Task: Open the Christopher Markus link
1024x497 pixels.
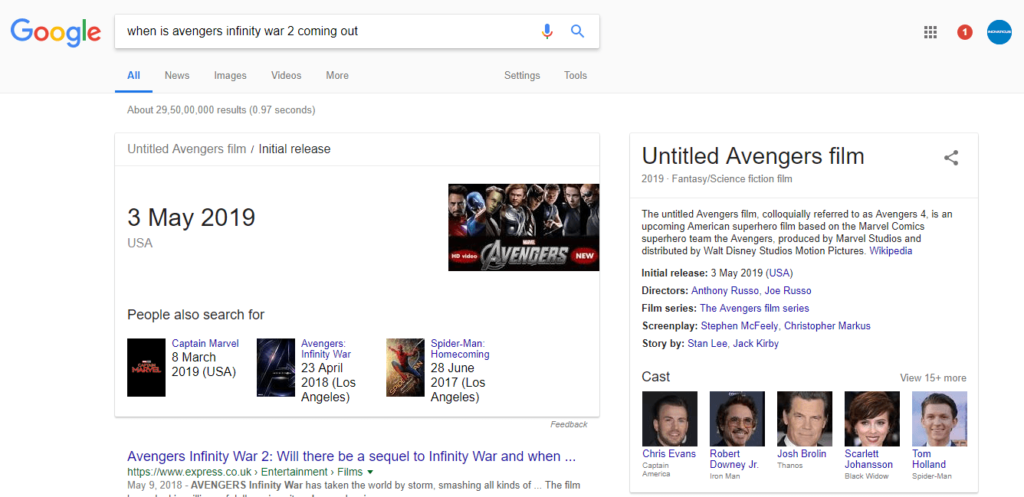Action: coord(827,326)
